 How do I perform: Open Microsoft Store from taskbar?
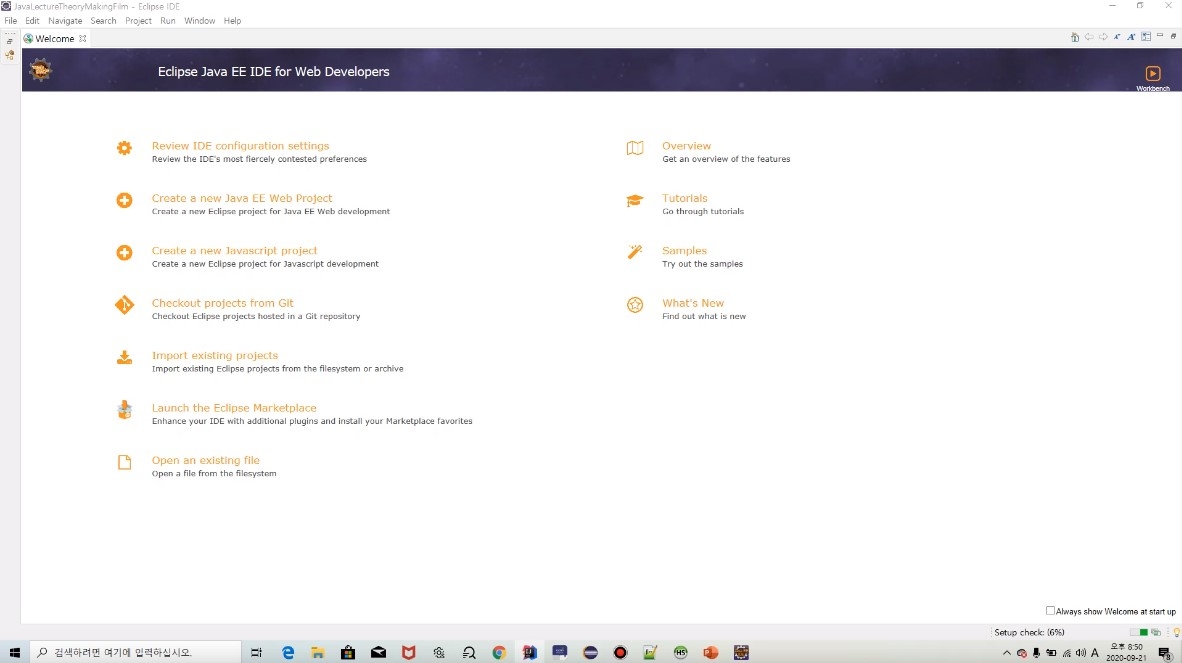tap(348, 652)
